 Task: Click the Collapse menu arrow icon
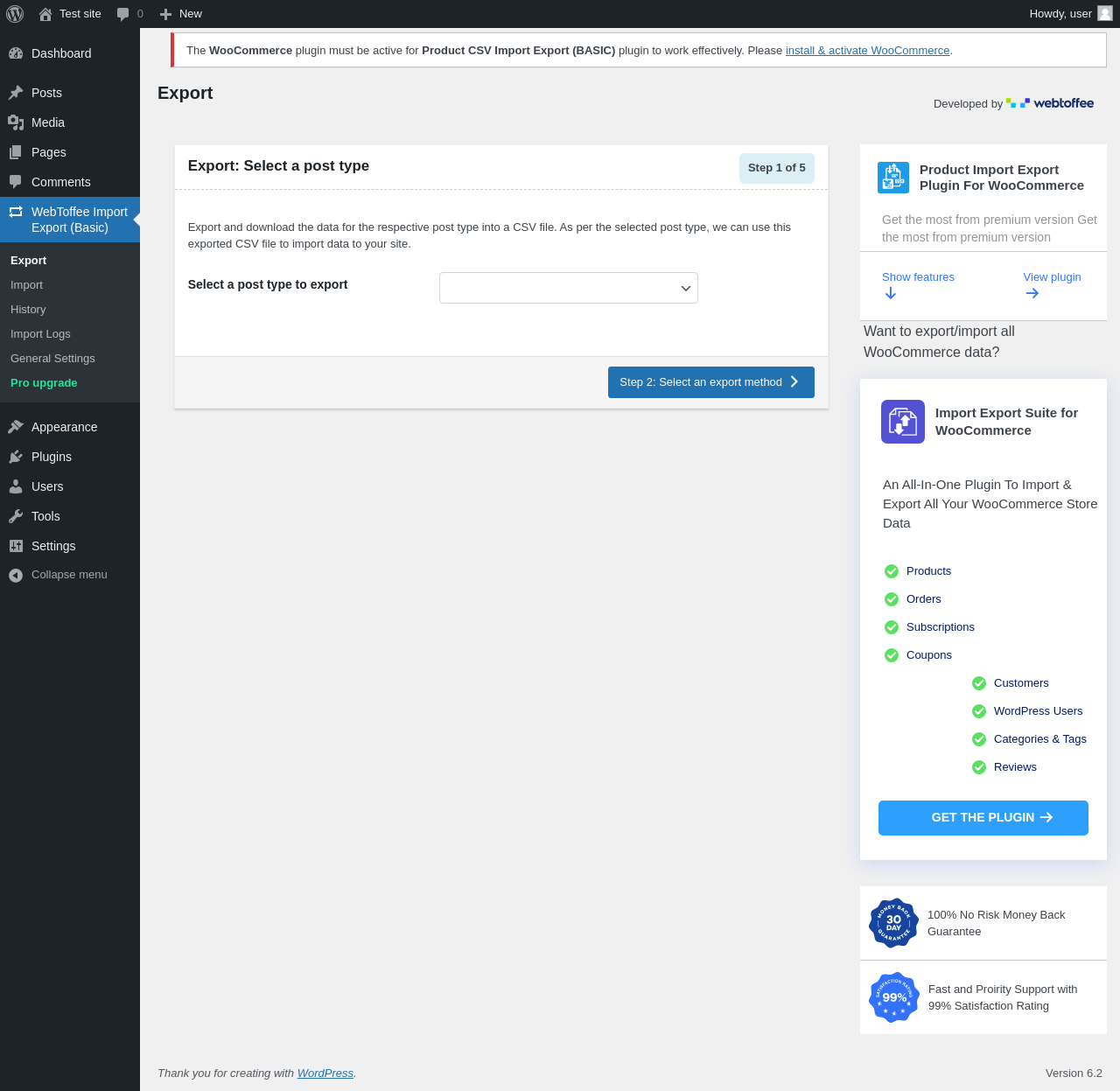pos(16,575)
